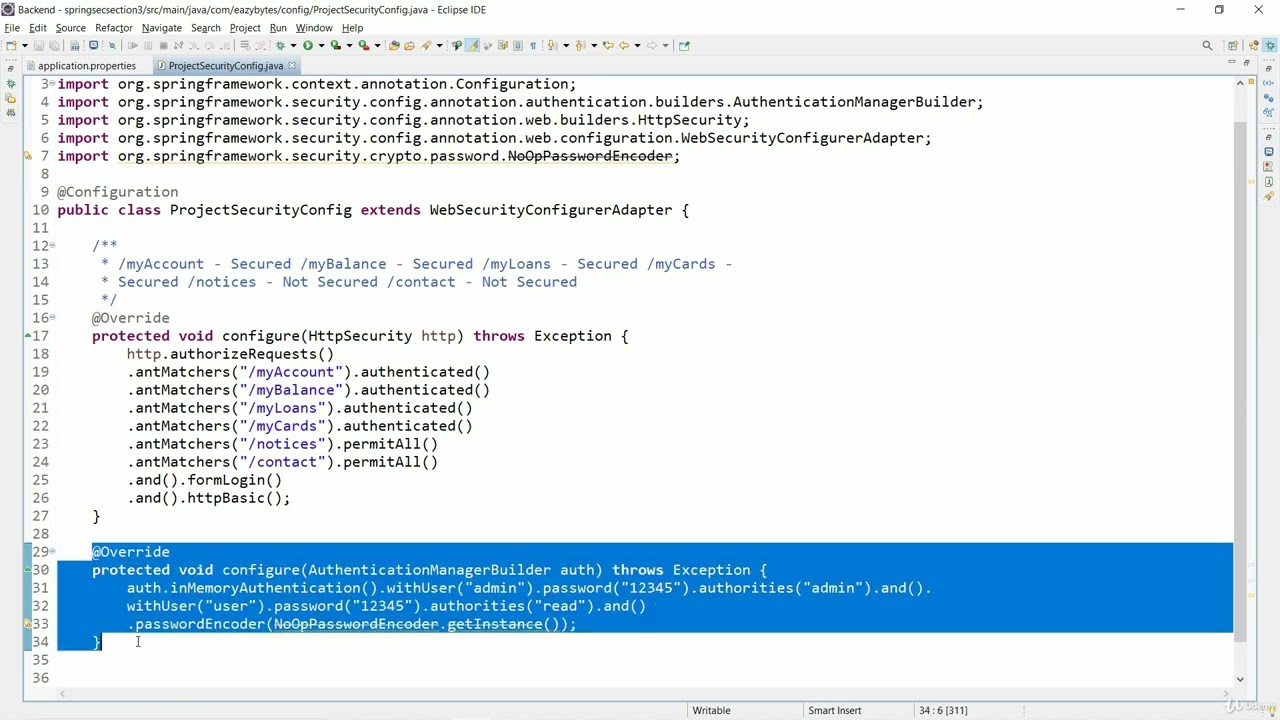Open the New wizard dropdown arrow
This screenshot has width=1280, height=720.
point(25,45)
